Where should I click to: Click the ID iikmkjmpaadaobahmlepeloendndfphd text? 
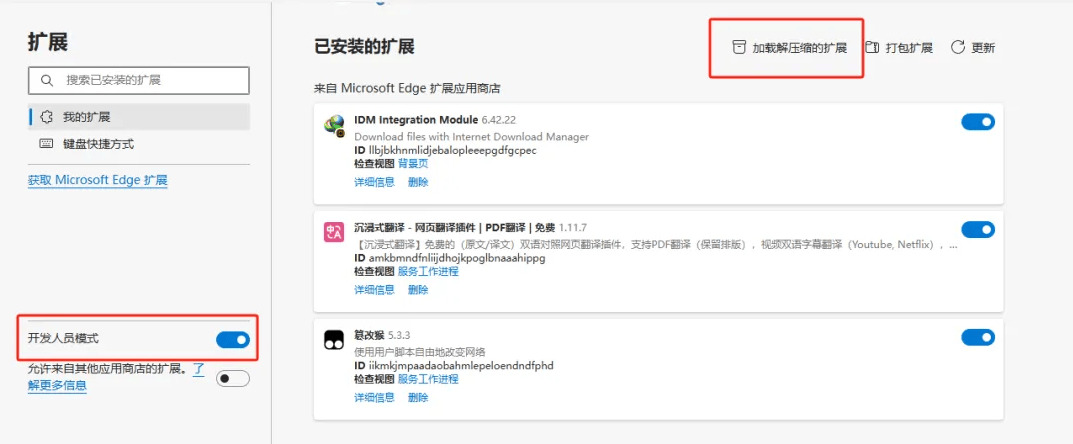461,365
